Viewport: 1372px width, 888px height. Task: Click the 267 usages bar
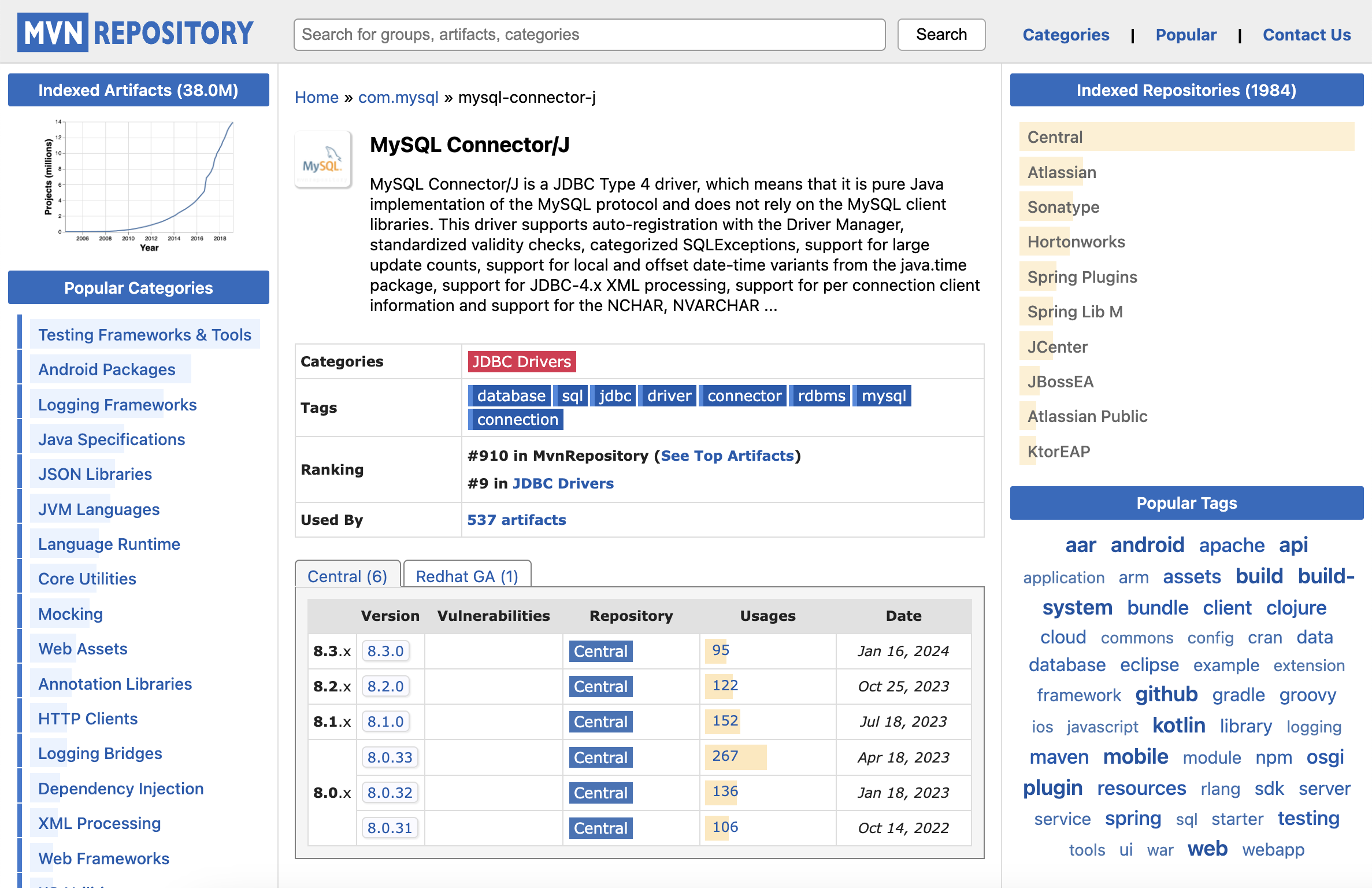734,756
